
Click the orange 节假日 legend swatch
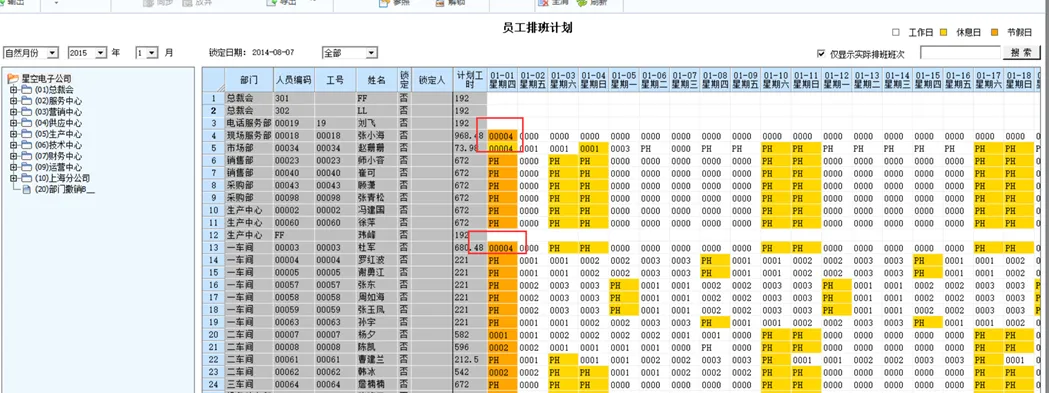pos(995,32)
